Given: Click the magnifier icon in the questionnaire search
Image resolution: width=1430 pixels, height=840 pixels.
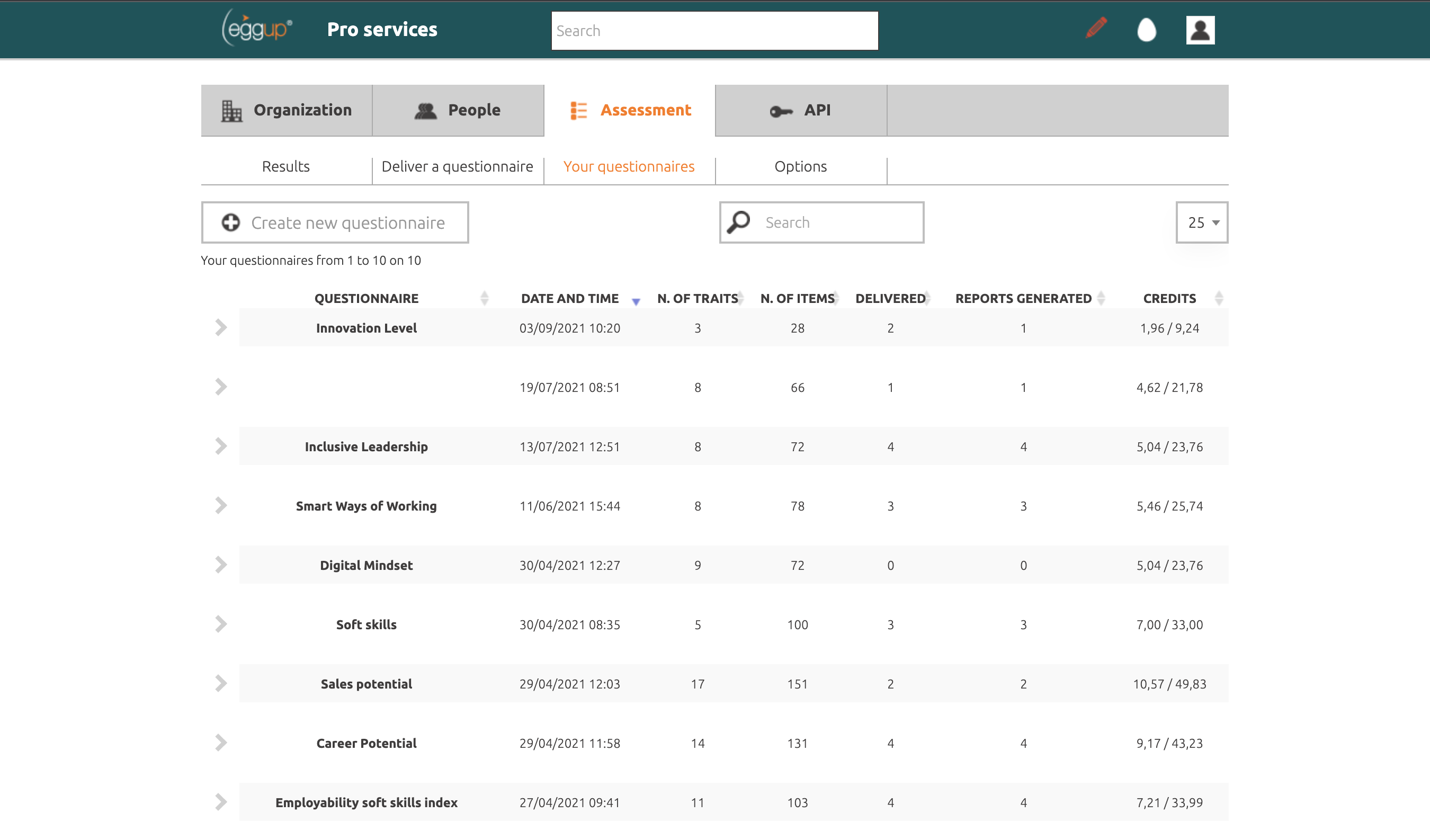Looking at the screenshot, I should [x=739, y=222].
